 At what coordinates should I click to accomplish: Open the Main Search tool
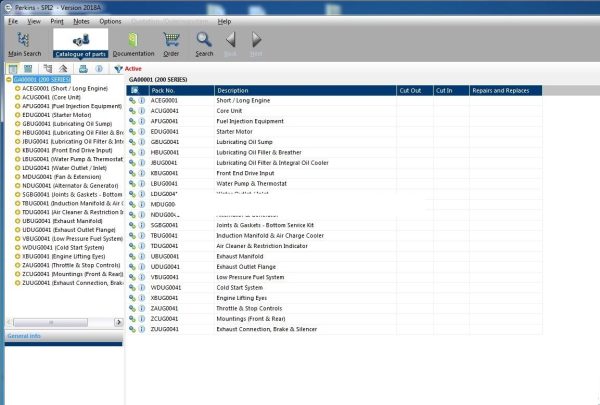coord(24,44)
